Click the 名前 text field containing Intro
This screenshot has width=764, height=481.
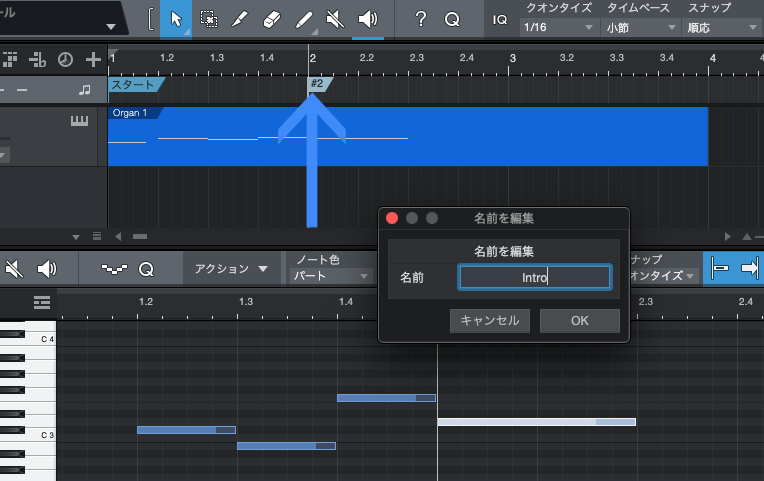point(534,277)
